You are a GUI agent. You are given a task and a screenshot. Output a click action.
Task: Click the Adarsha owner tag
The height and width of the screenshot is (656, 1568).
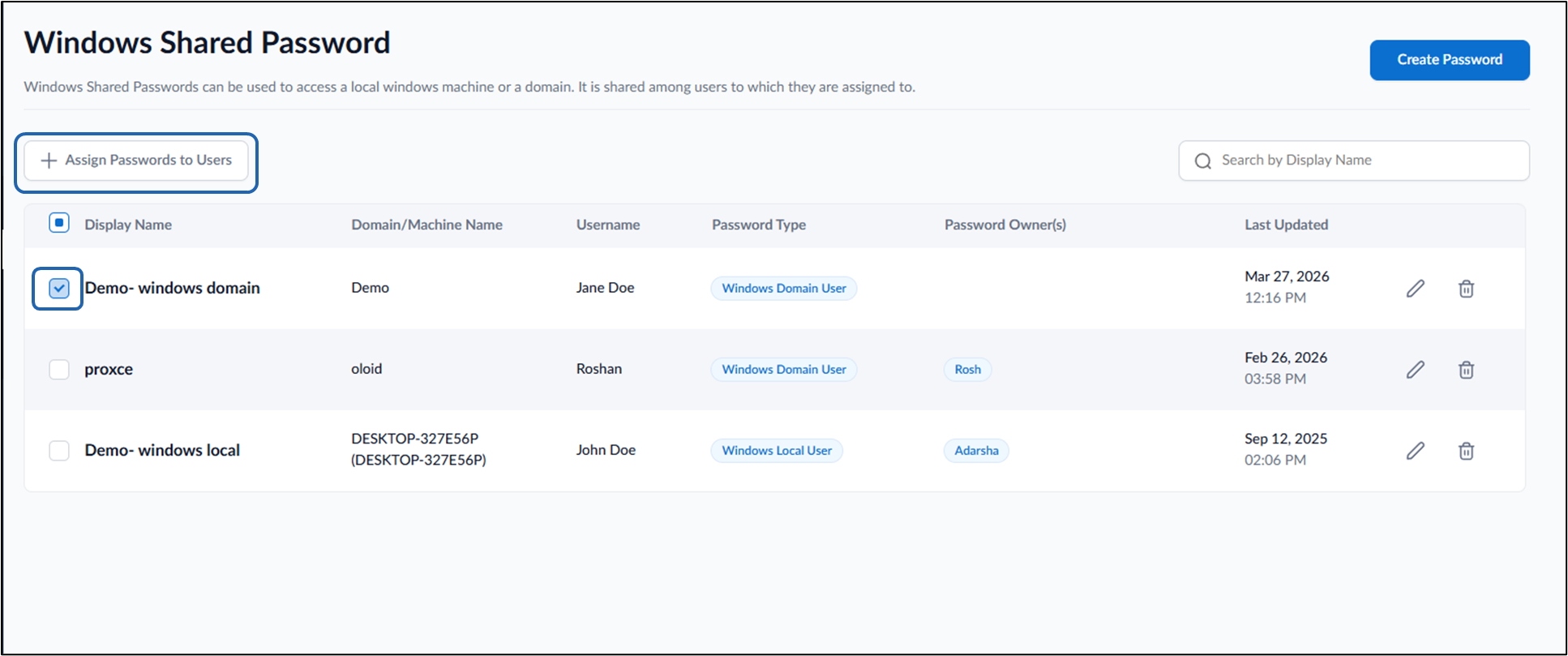[976, 451]
